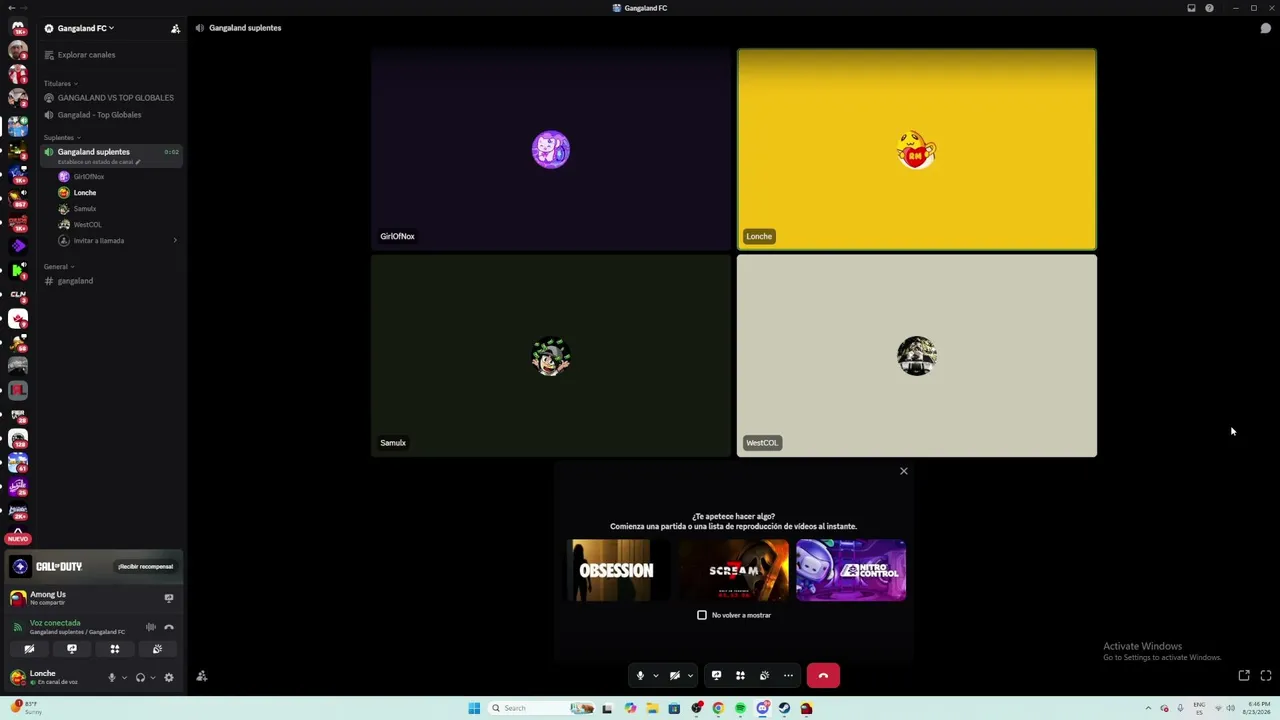Open the soundboard from the Voz conectada panel
Image resolution: width=1280 pixels, height=720 pixels.
tap(157, 649)
